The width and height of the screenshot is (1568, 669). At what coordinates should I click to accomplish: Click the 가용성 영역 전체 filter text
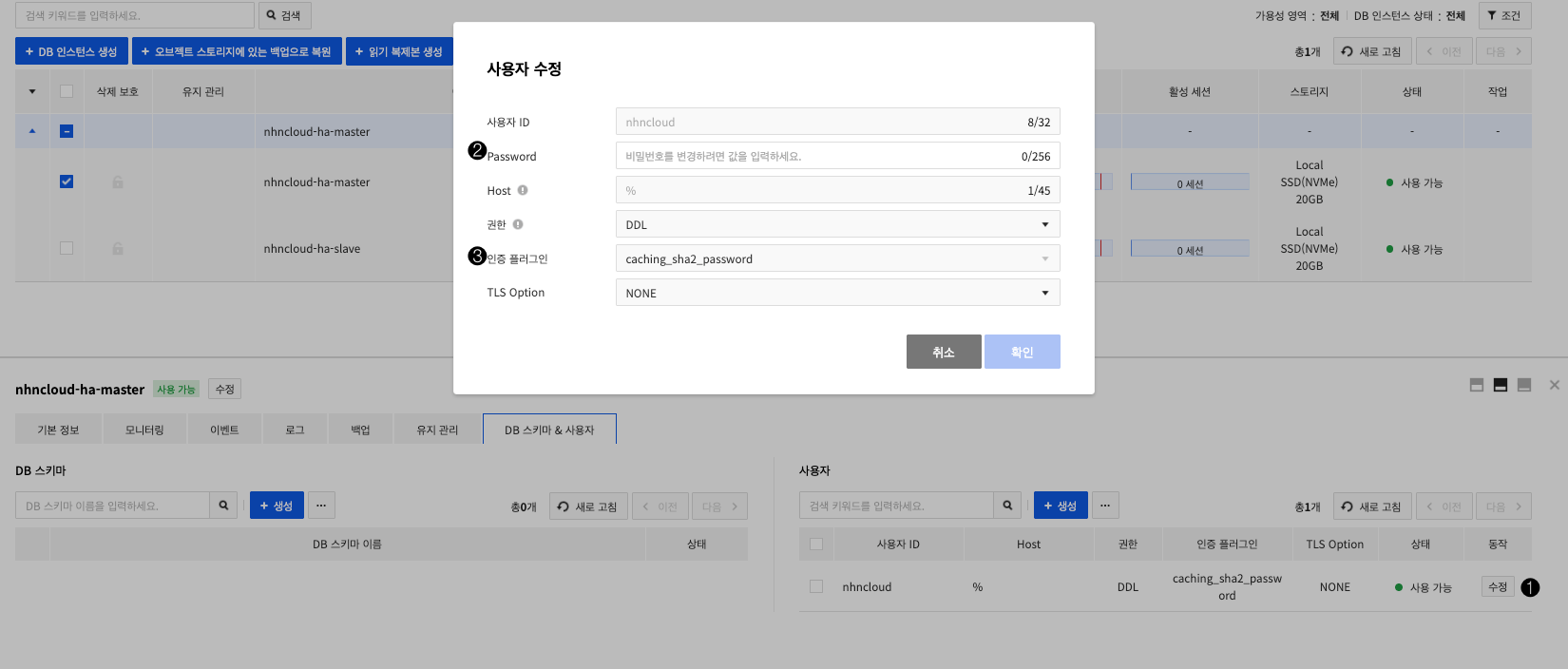point(1329,15)
